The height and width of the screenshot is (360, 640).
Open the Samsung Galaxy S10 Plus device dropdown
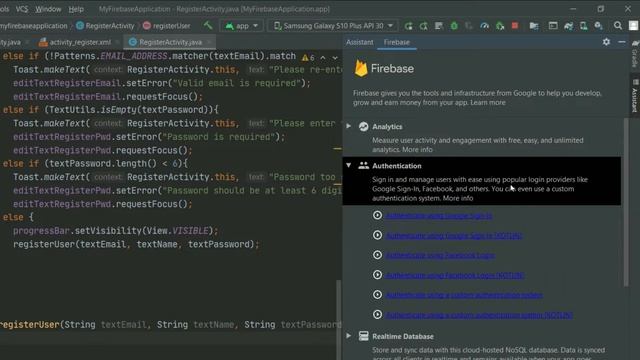[x=334, y=26]
